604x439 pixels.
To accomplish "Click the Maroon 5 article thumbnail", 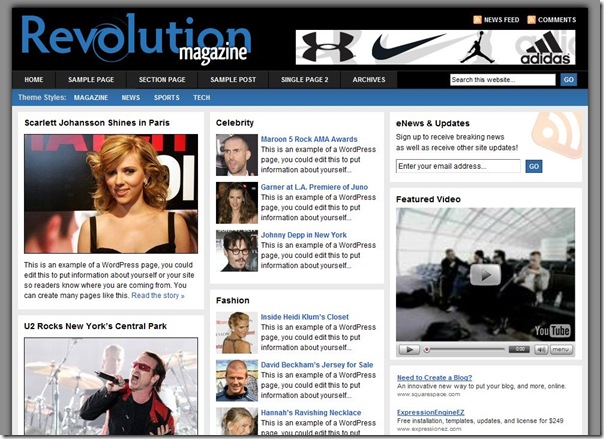I will [x=237, y=155].
